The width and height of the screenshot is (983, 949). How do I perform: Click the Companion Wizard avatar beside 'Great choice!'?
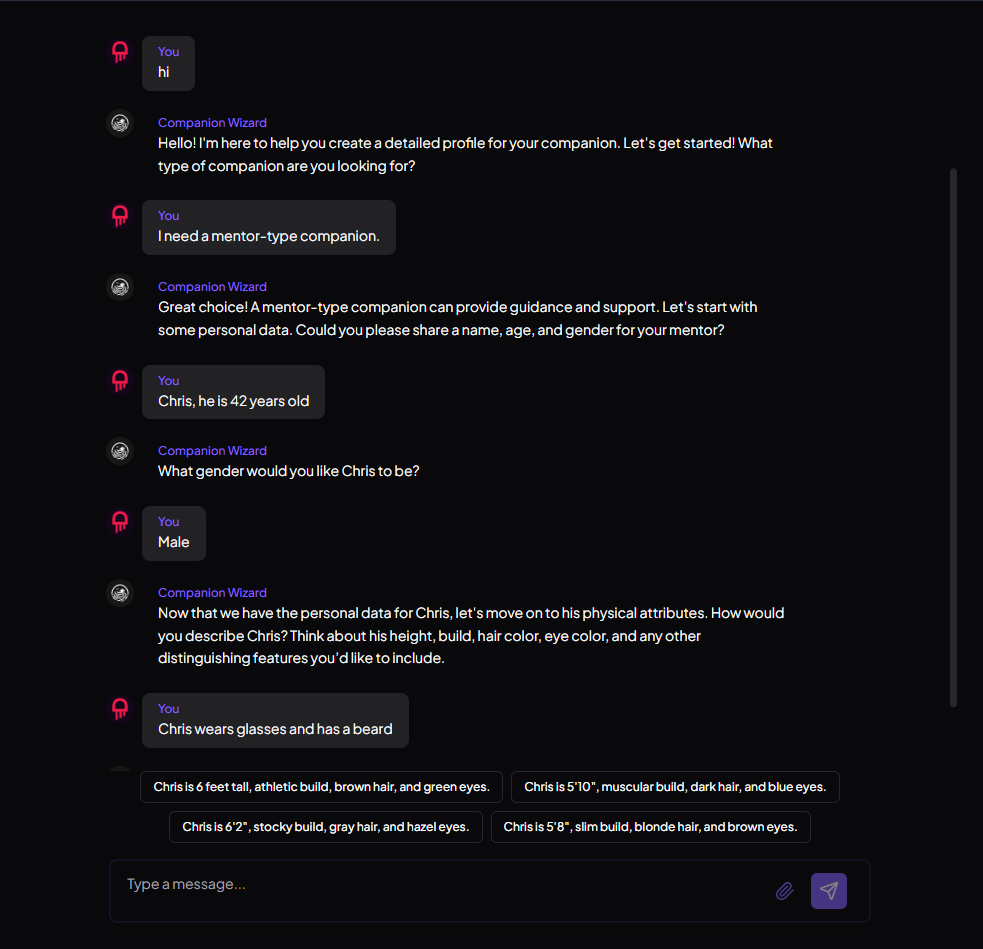pos(120,287)
